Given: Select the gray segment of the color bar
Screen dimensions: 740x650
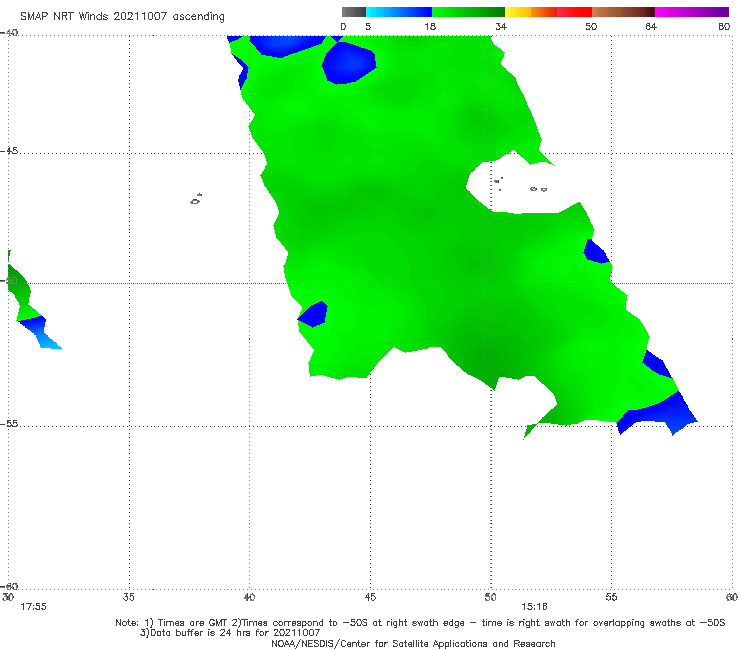Looking at the screenshot, I should coord(354,12).
